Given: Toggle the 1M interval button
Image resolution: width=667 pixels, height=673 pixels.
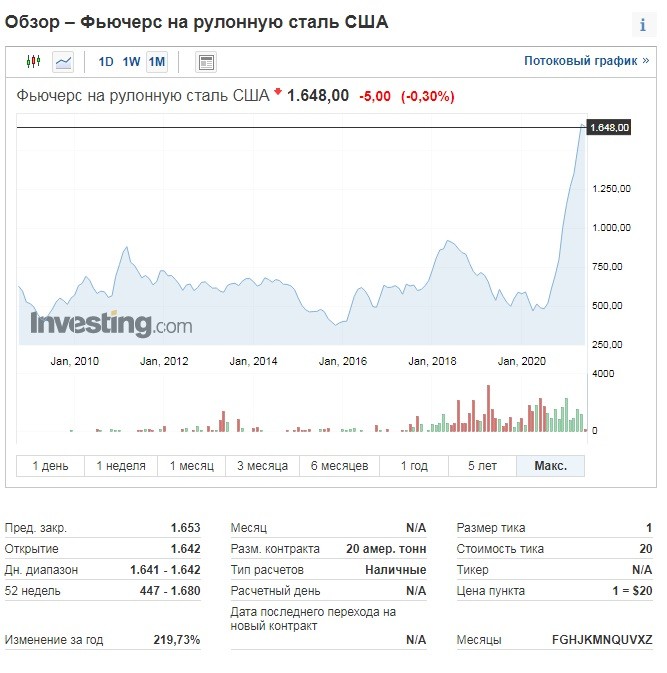Looking at the screenshot, I should [157, 62].
